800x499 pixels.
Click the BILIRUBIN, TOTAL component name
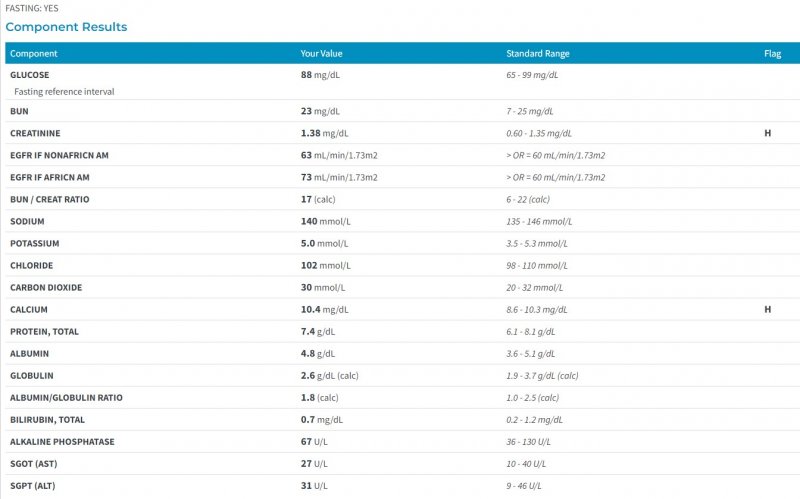[x=47, y=420]
